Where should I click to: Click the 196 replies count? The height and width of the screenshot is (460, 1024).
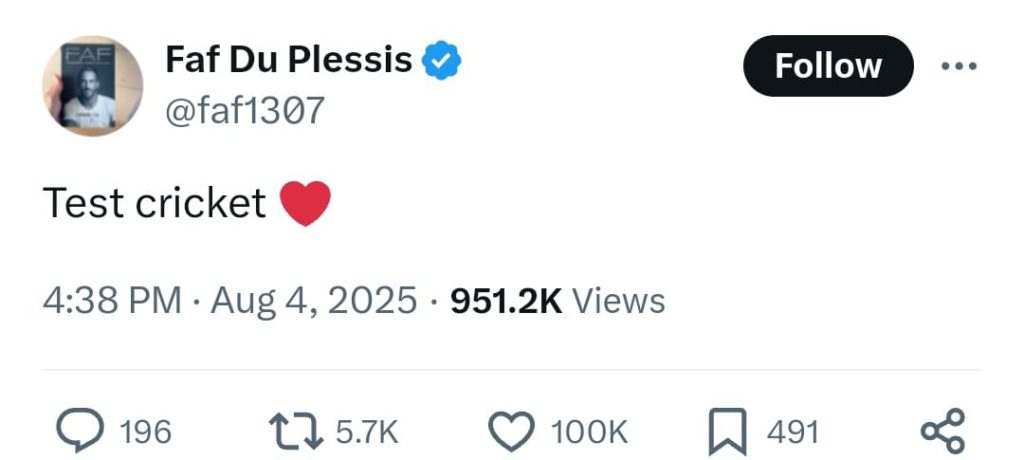tap(146, 432)
